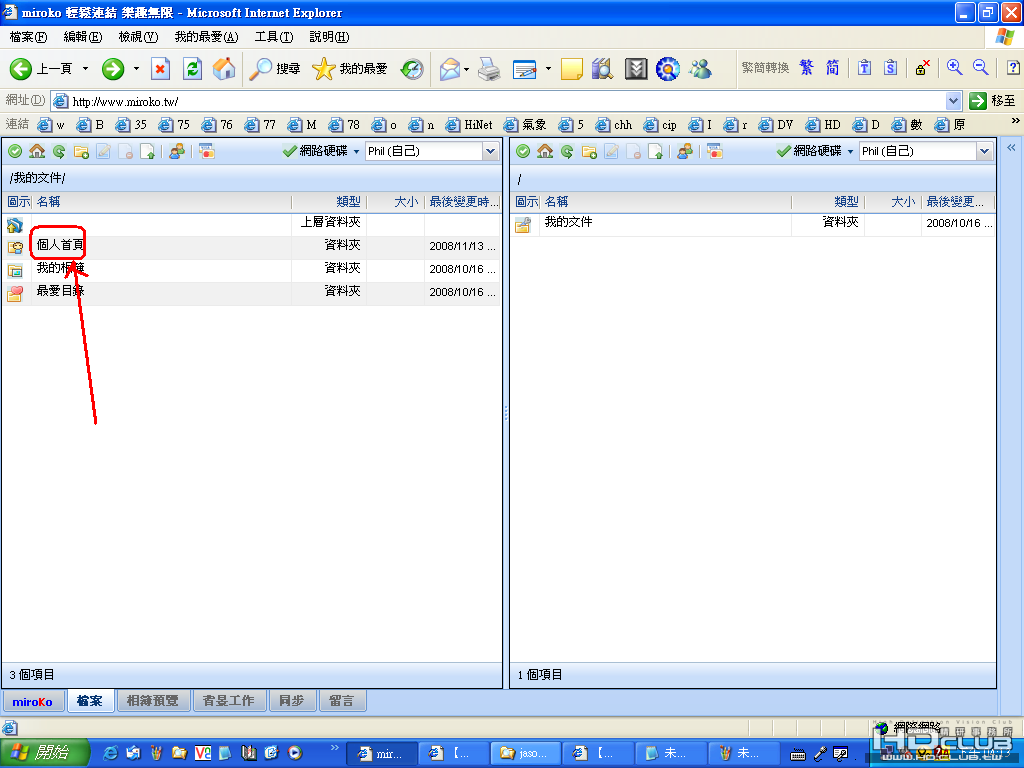Switch to the 相簿預覽 tab
Viewport: 1024px width, 768px height.
click(152, 701)
